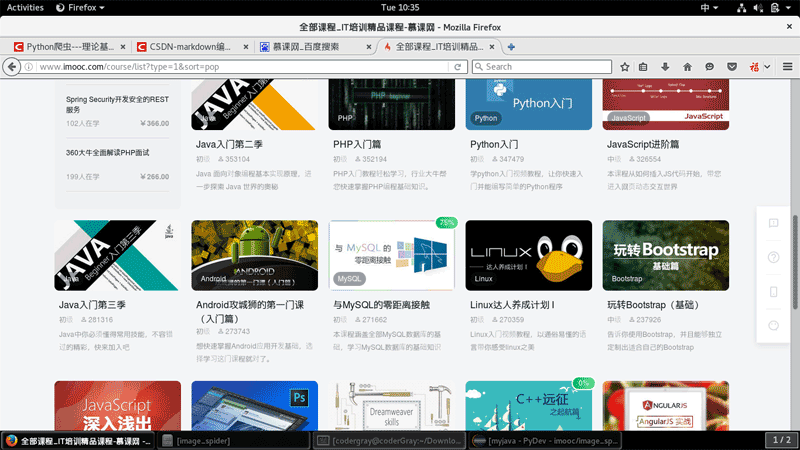Click the Android course thumbnail
This screenshot has width=800, height=450.
tap(255, 256)
